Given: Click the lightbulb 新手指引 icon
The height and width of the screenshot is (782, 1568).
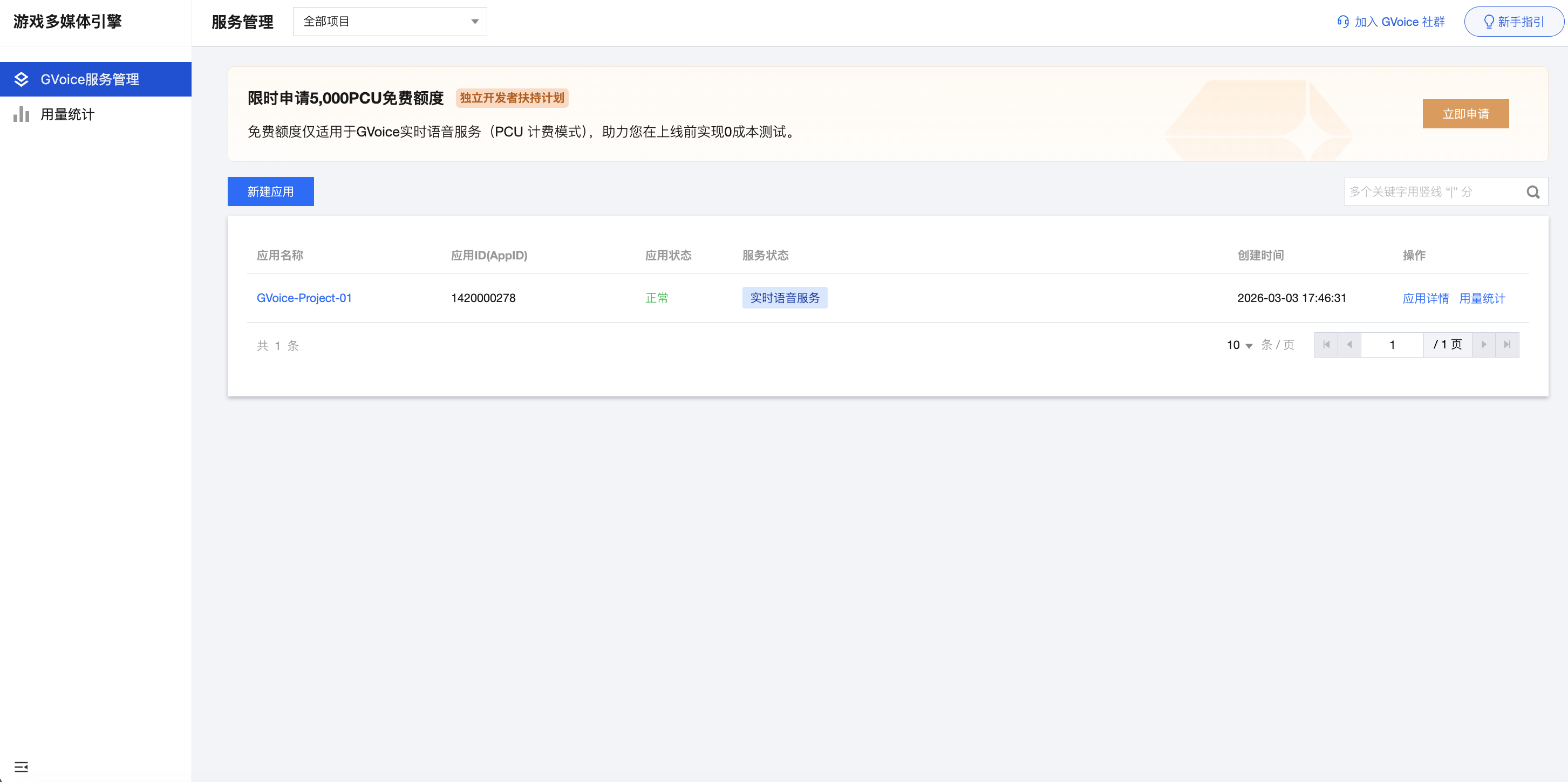Looking at the screenshot, I should pyautogui.click(x=1488, y=22).
